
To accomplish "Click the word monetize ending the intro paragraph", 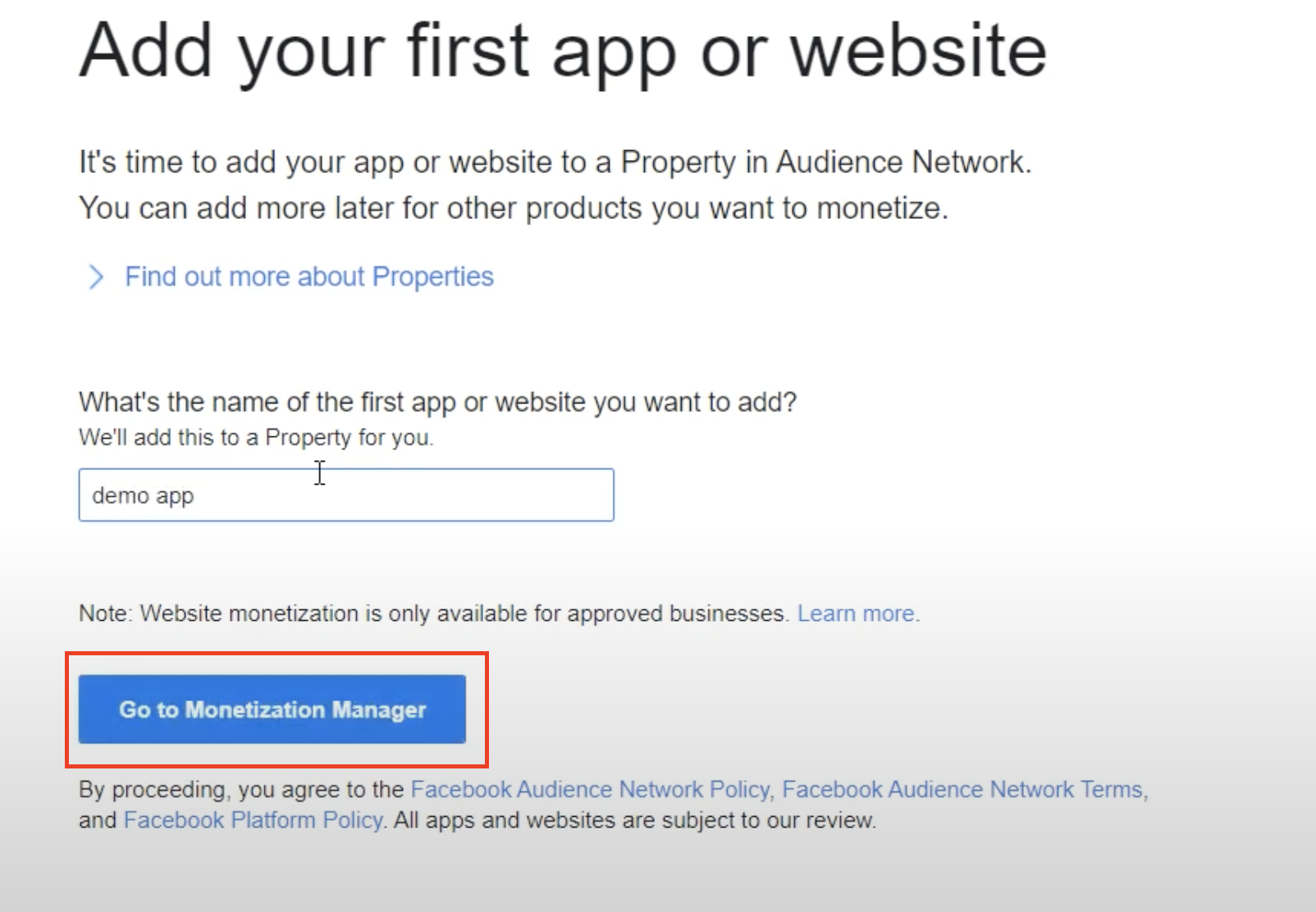I will [882, 208].
